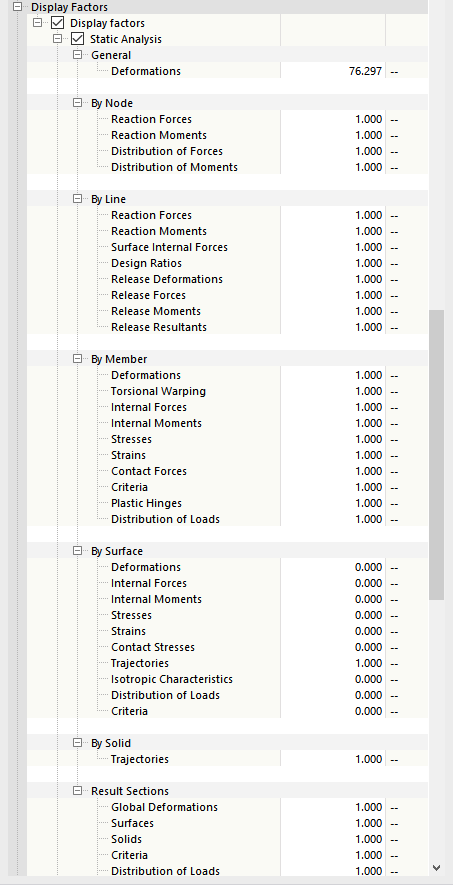The height and width of the screenshot is (885, 453).
Task: Click the vertical scrollbar thumb
Action: (436, 454)
